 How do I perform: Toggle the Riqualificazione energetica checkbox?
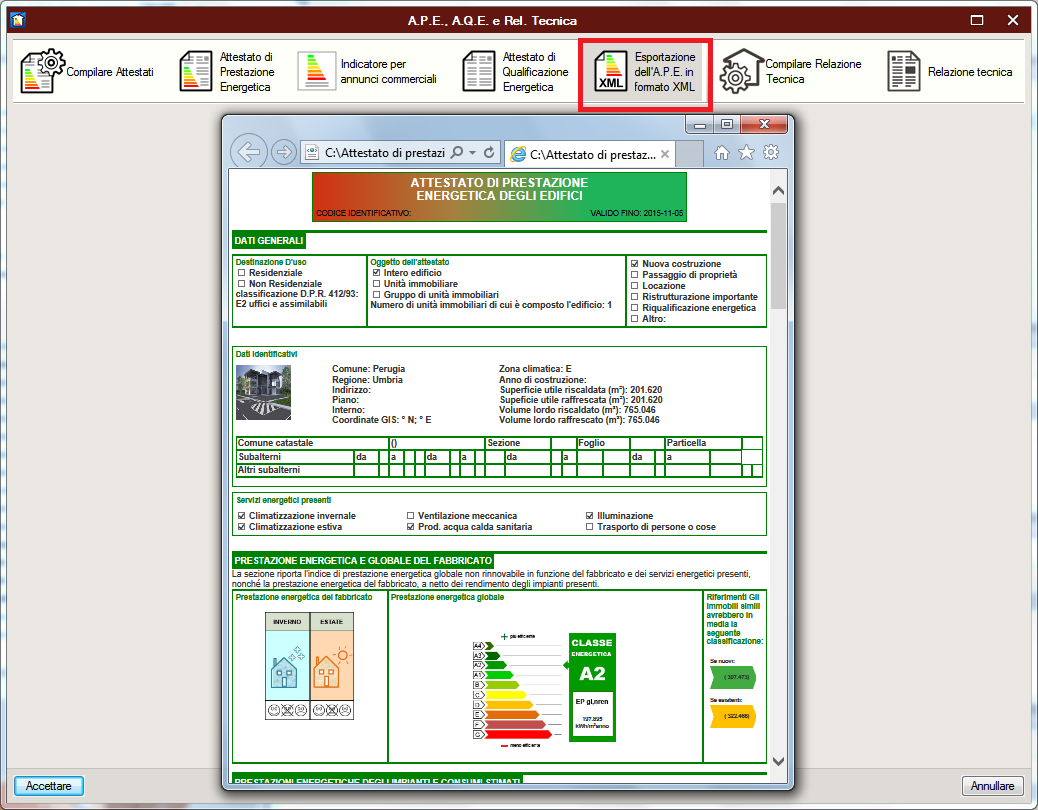(635, 308)
